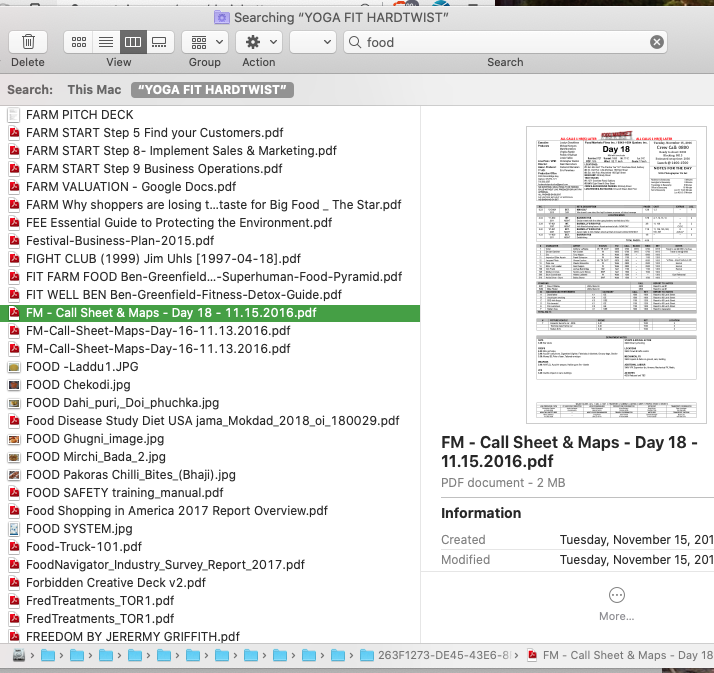Select FOOD SAFETY training_manual.pdf name
The height and width of the screenshot is (673, 714).
click(125, 493)
